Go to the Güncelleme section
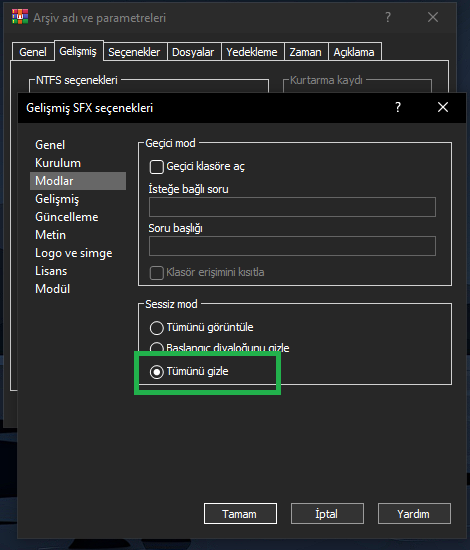Viewport: 470px width, 550px height. point(67,217)
